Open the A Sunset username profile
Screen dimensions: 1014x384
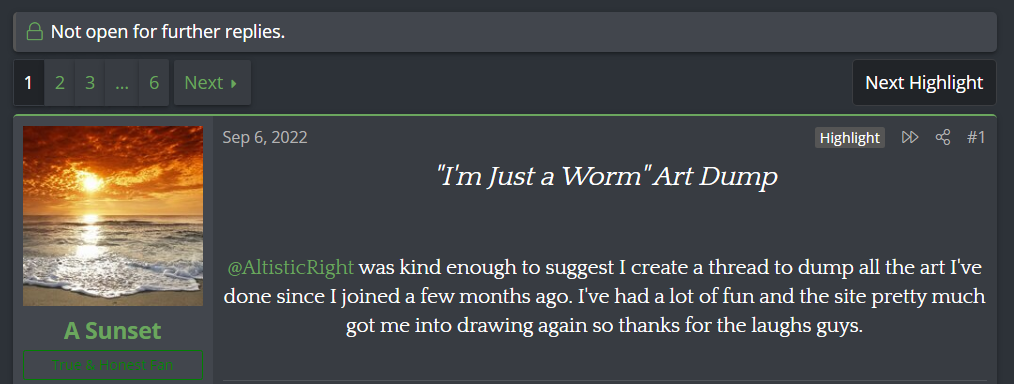point(113,330)
